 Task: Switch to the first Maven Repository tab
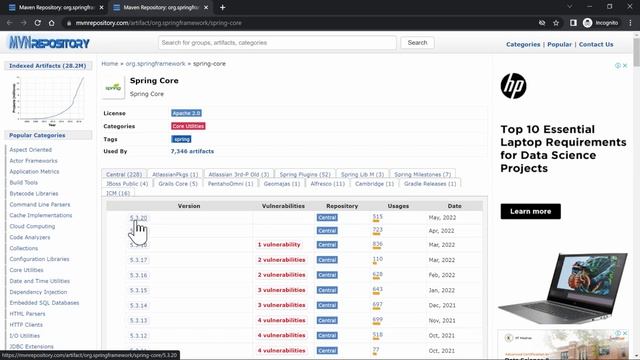(55, 7)
